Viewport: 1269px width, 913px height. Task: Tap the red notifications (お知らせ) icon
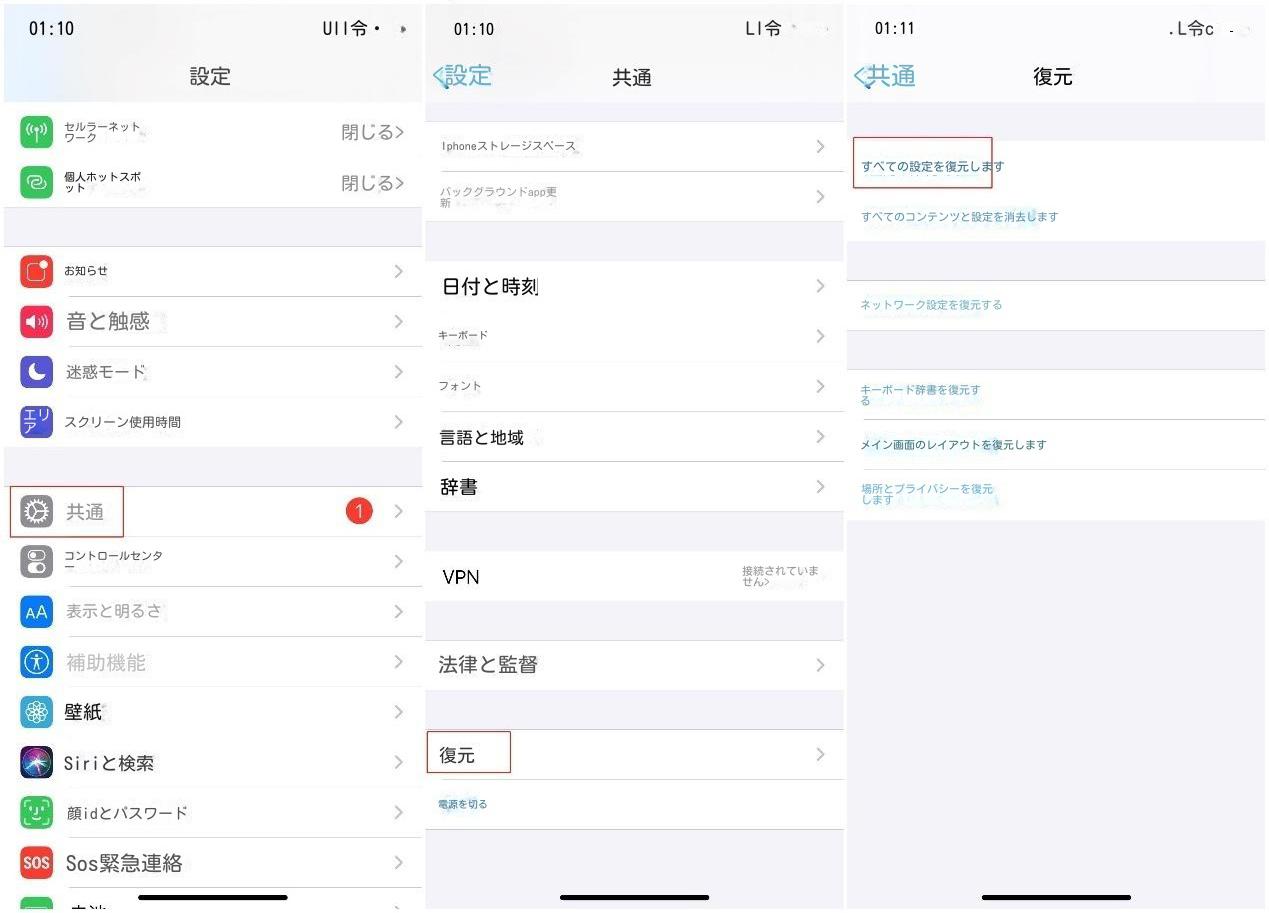[x=37, y=271]
